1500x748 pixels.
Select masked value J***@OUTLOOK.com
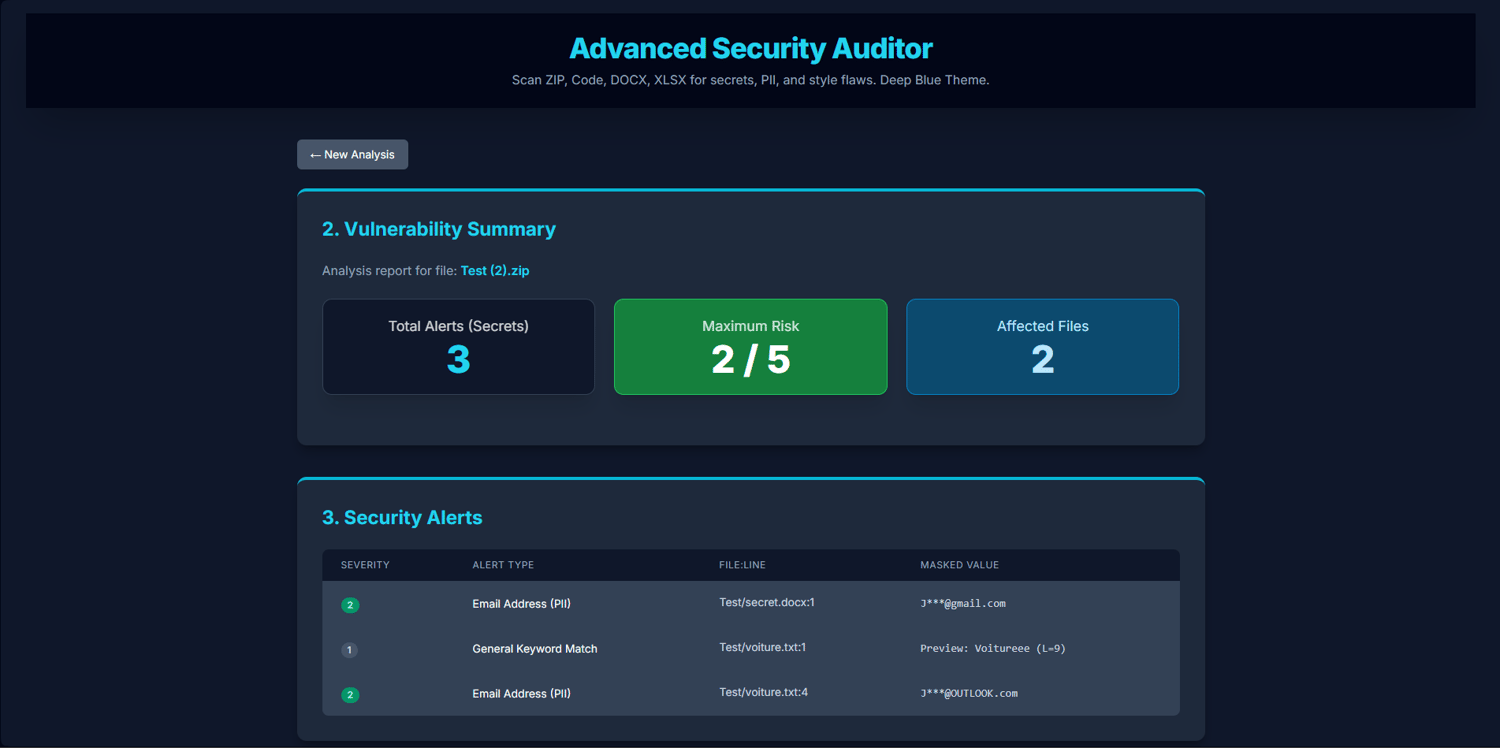coord(969,693)
